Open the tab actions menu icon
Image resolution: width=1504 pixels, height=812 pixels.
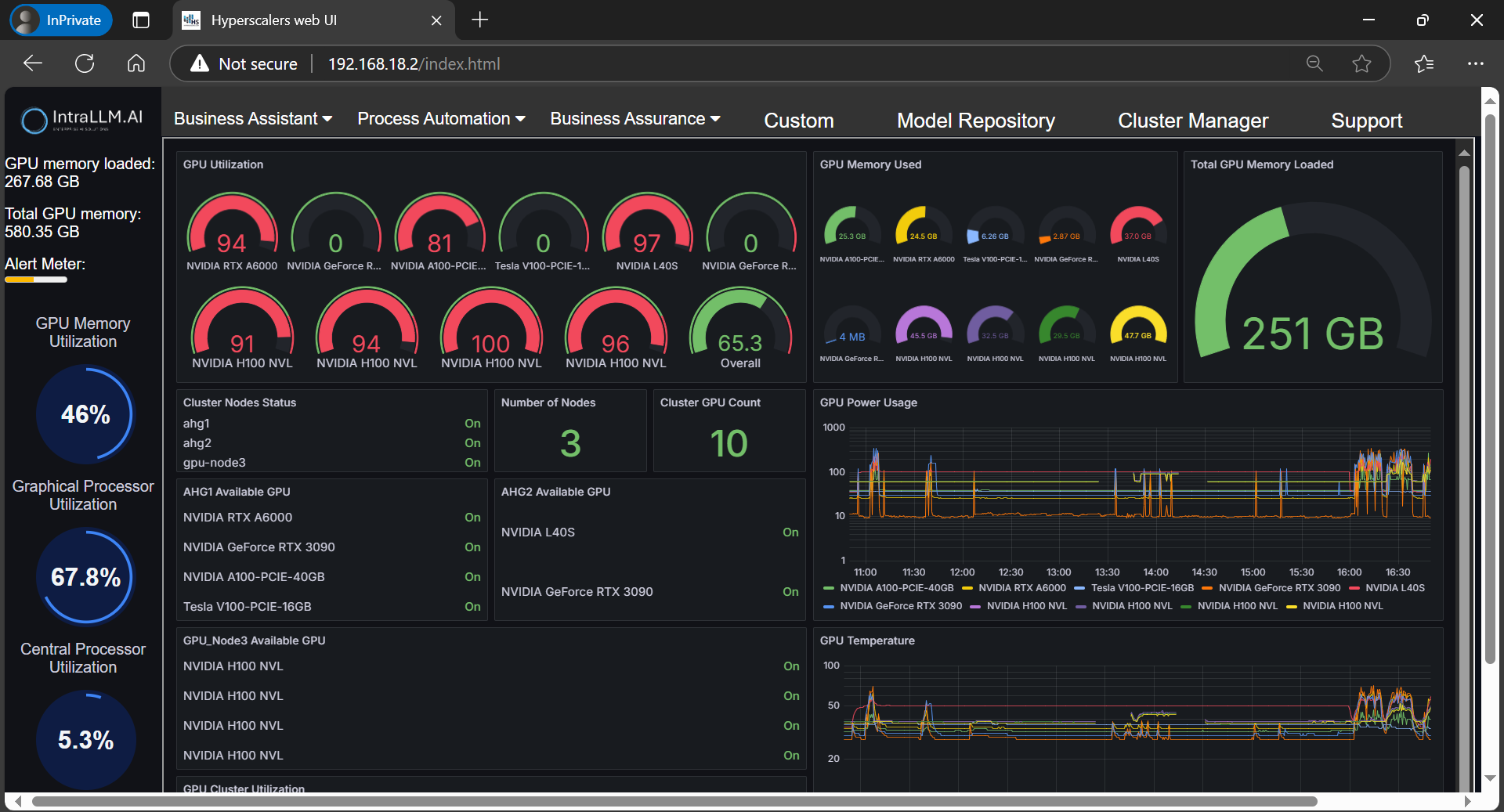coord(141,20)
